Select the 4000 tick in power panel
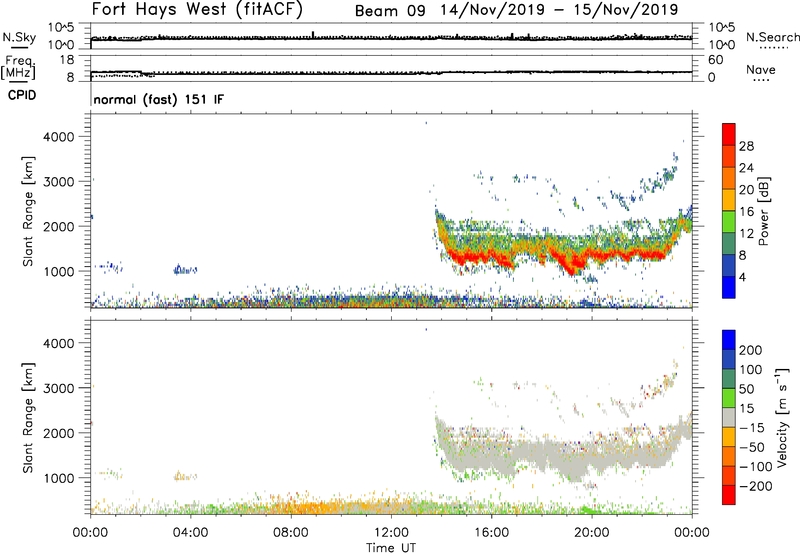Screen dimensions: 800x554 59,137
